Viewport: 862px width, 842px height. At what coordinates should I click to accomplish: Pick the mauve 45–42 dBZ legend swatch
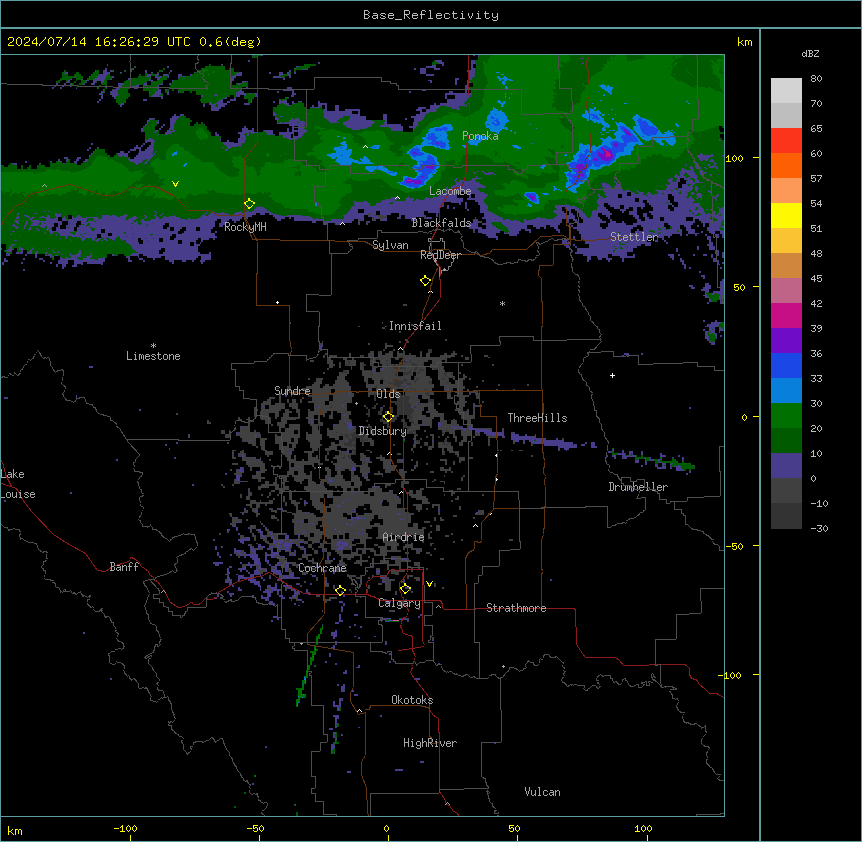[x=786, y=291]
